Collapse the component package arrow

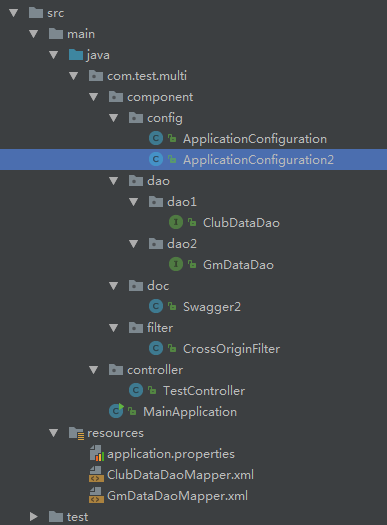click(x=94, y=97)
